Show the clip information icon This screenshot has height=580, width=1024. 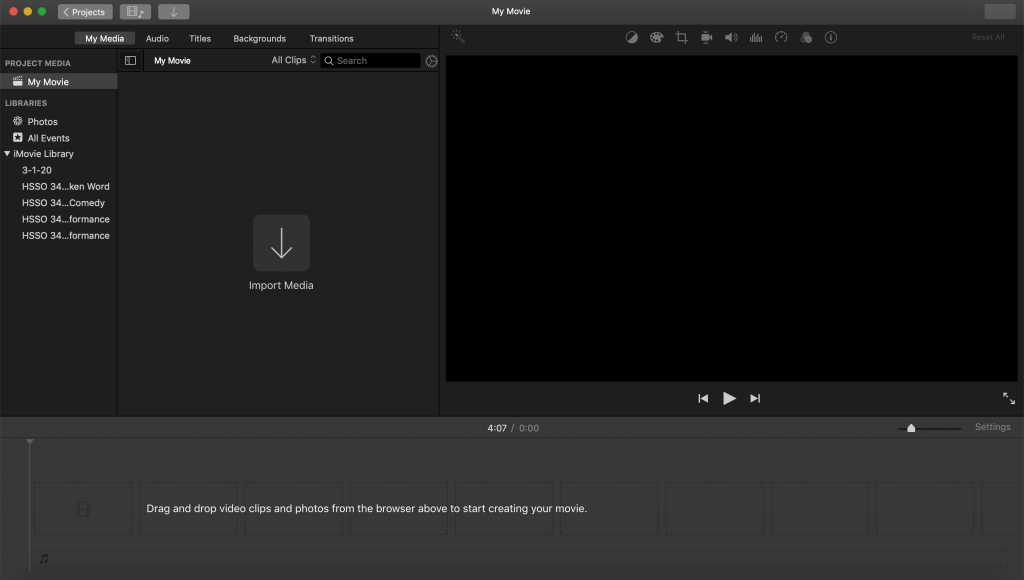[x=831, y=37]
